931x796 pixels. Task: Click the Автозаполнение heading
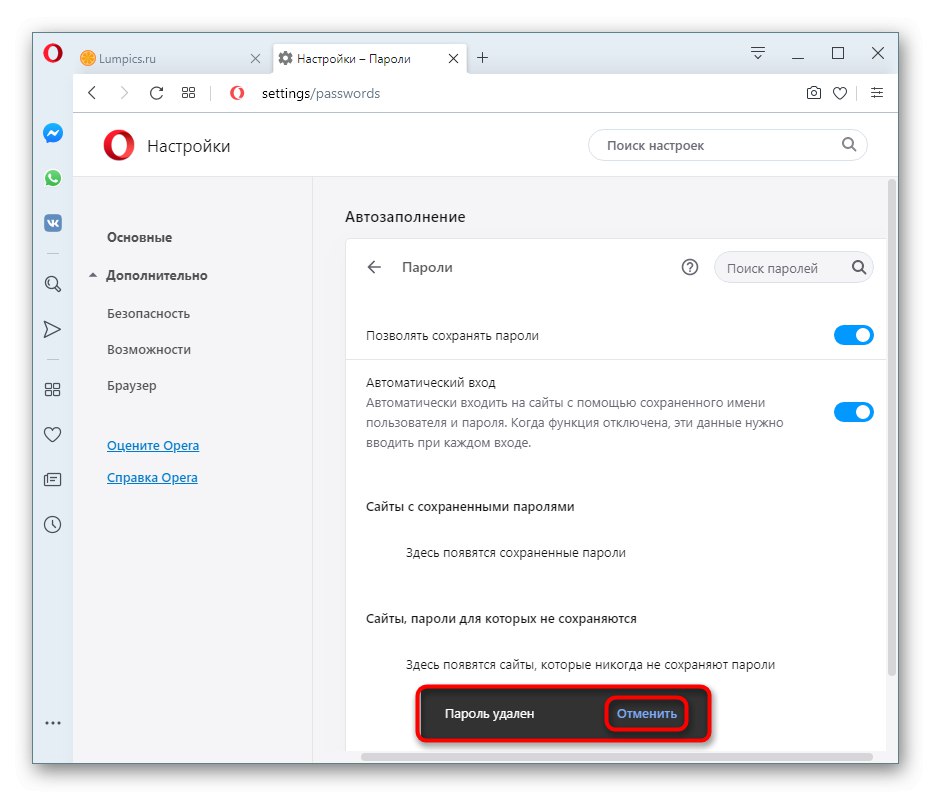coord(406,217)
